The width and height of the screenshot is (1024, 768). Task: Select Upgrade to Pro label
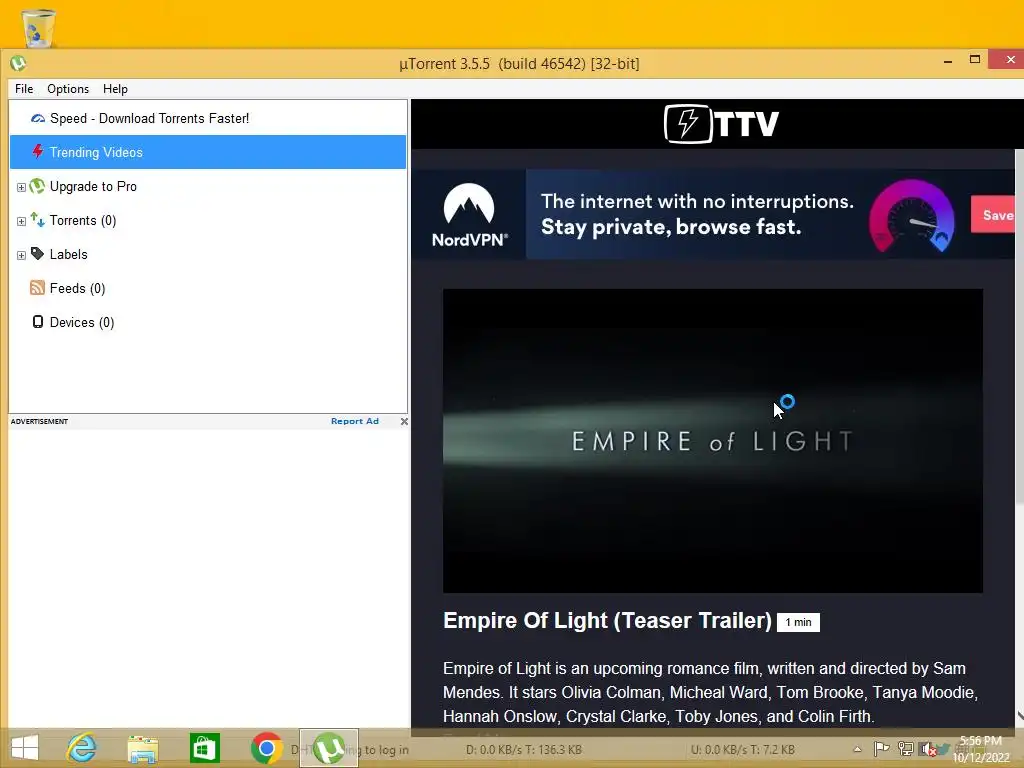(x=93, y=187)
